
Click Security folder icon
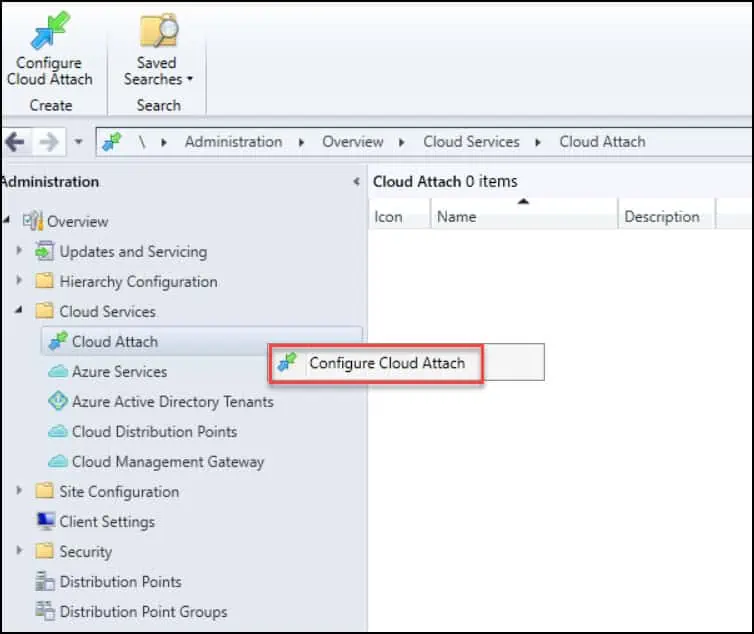click(x=45, y=551)
